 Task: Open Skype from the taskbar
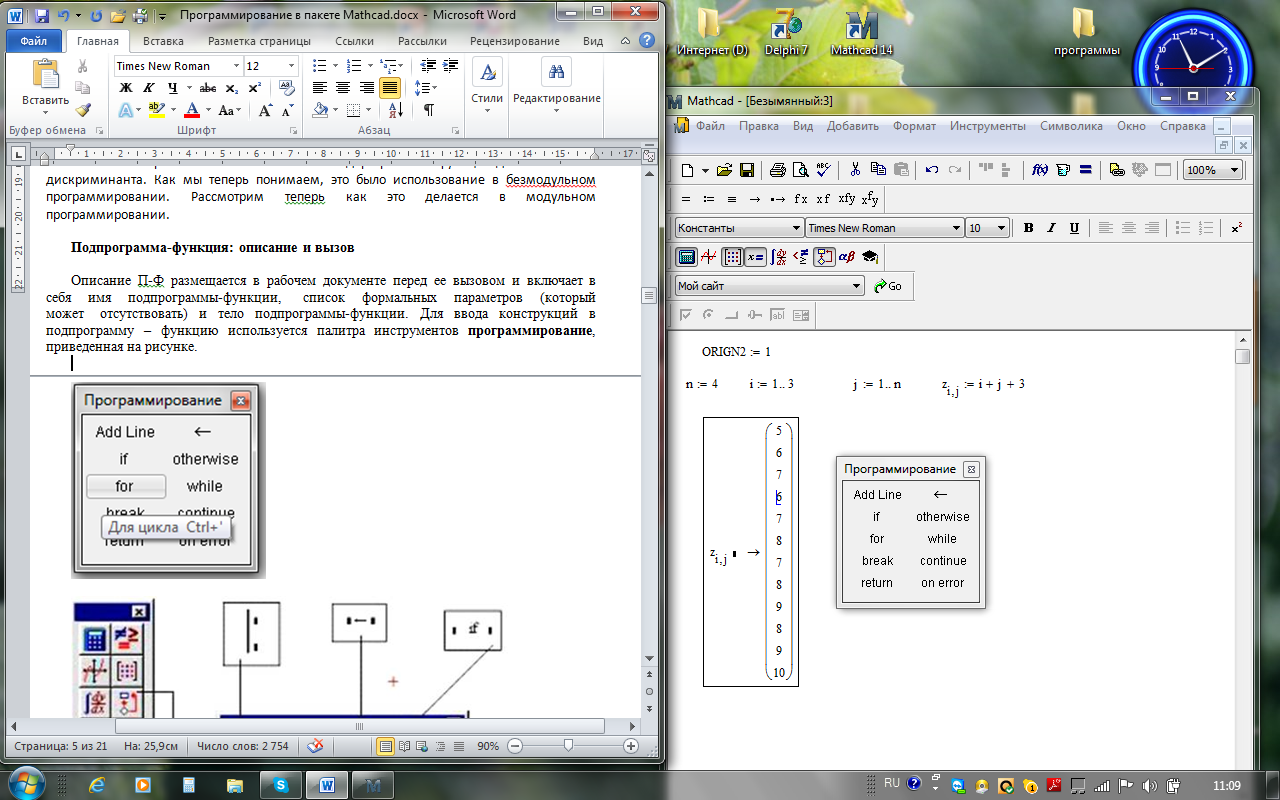(x=280, y=785)
